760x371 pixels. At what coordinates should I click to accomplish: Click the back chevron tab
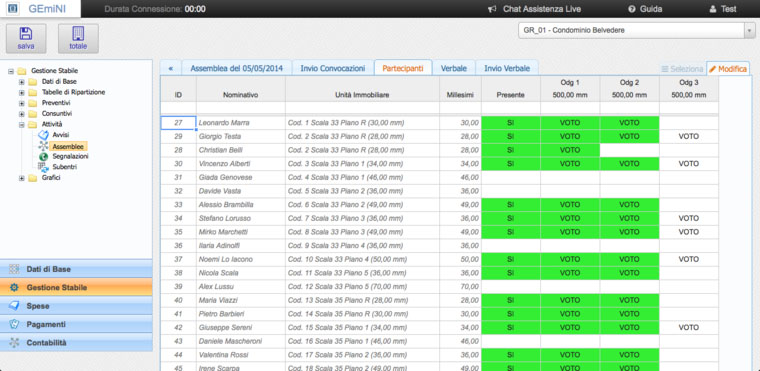(171, 68)
